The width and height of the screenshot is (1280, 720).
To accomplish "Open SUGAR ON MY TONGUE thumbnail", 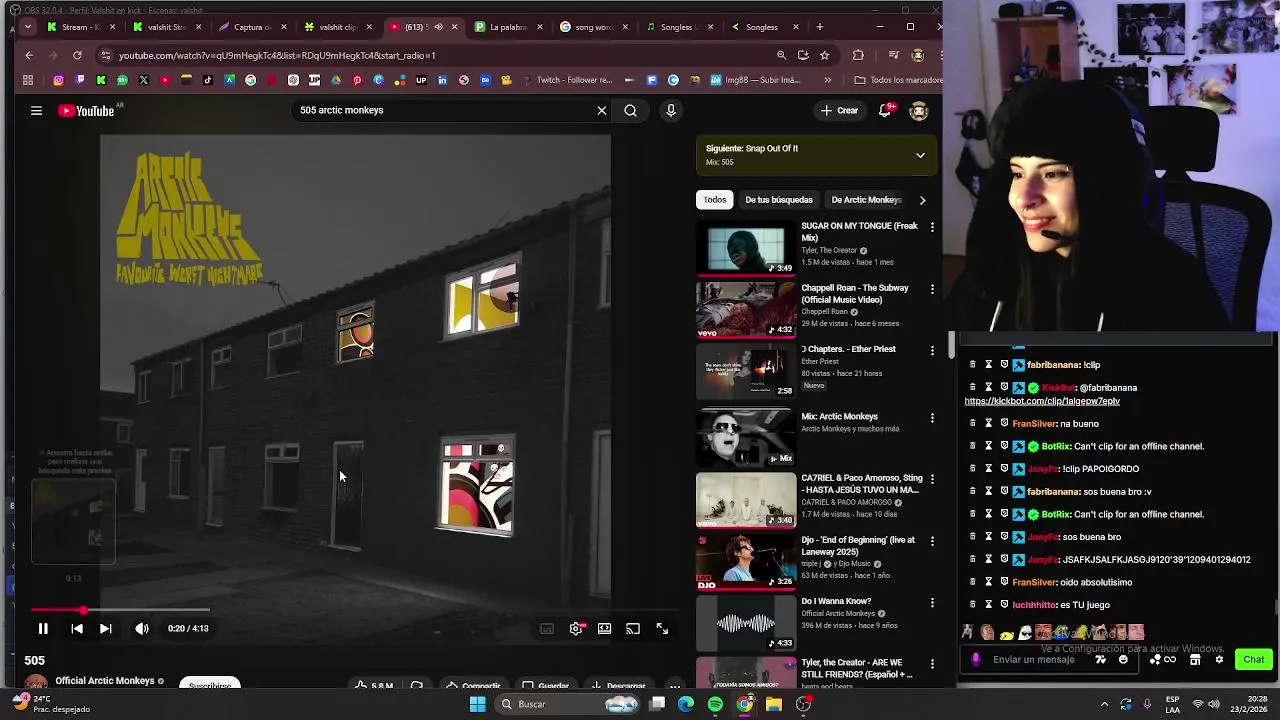I will click(746, 249).
